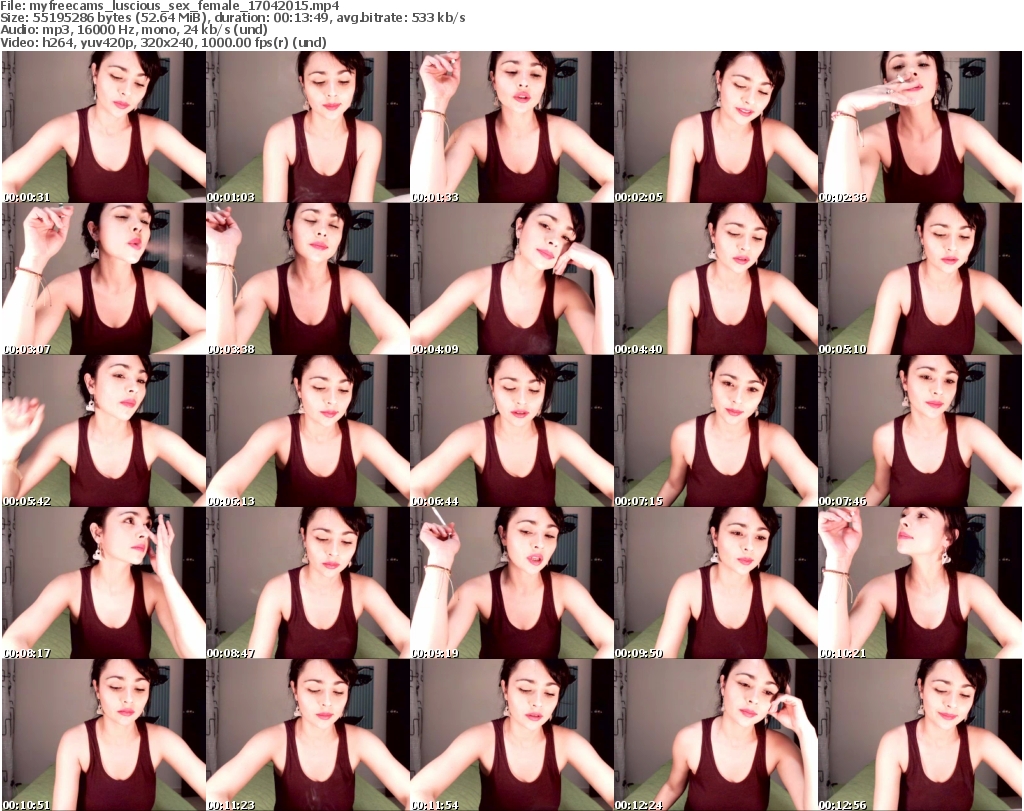Select the thumbnail stamped 00:04:40

(716, 279)
